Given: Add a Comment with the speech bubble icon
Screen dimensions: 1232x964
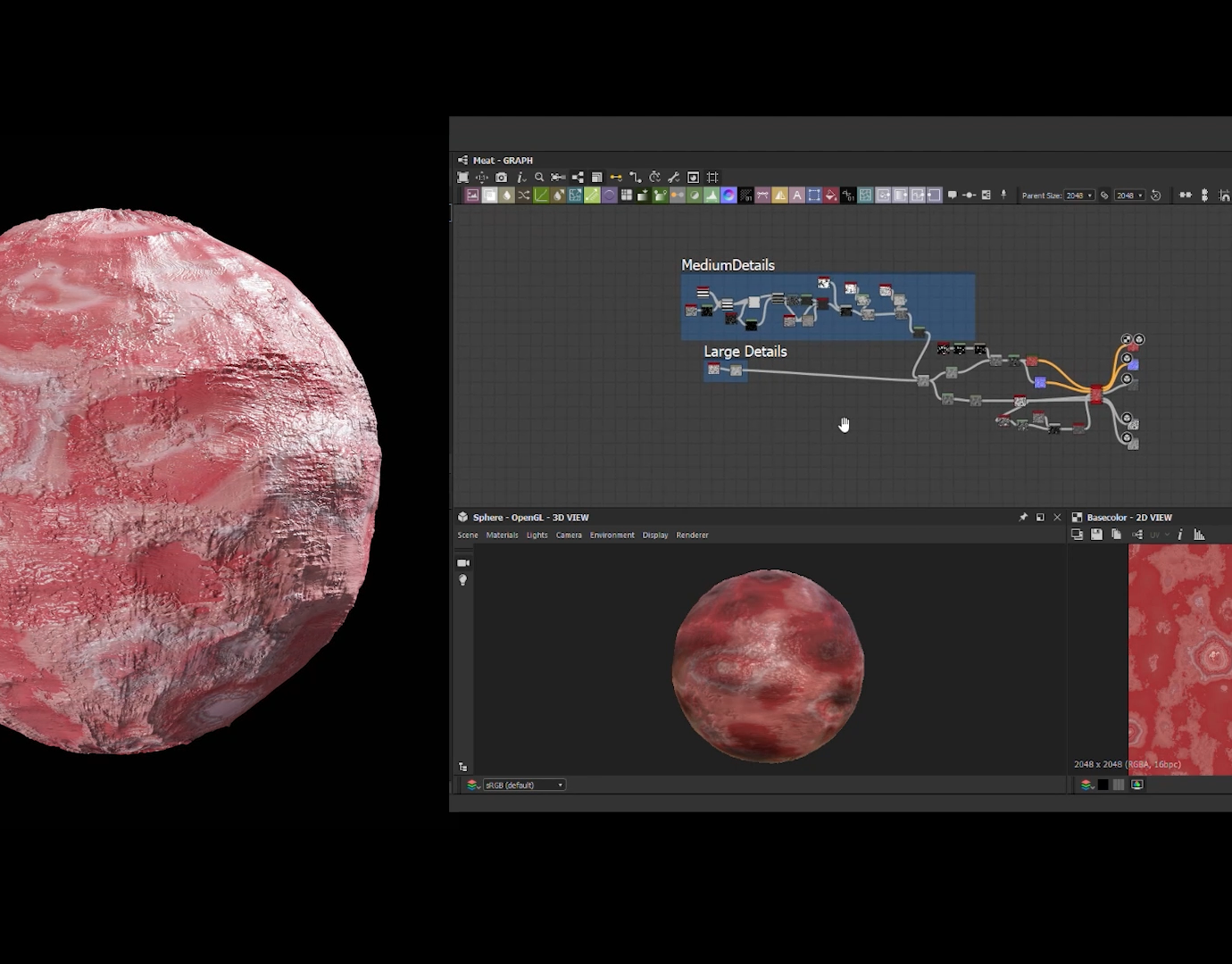Looking at the screenshot, I should click(x=952, y=195).
